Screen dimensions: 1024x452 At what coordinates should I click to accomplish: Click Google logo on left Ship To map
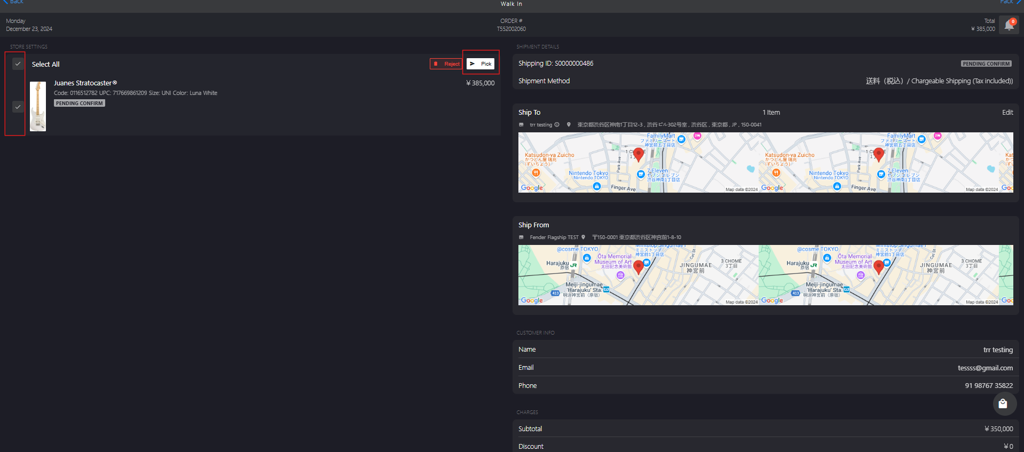coord(532,187)
